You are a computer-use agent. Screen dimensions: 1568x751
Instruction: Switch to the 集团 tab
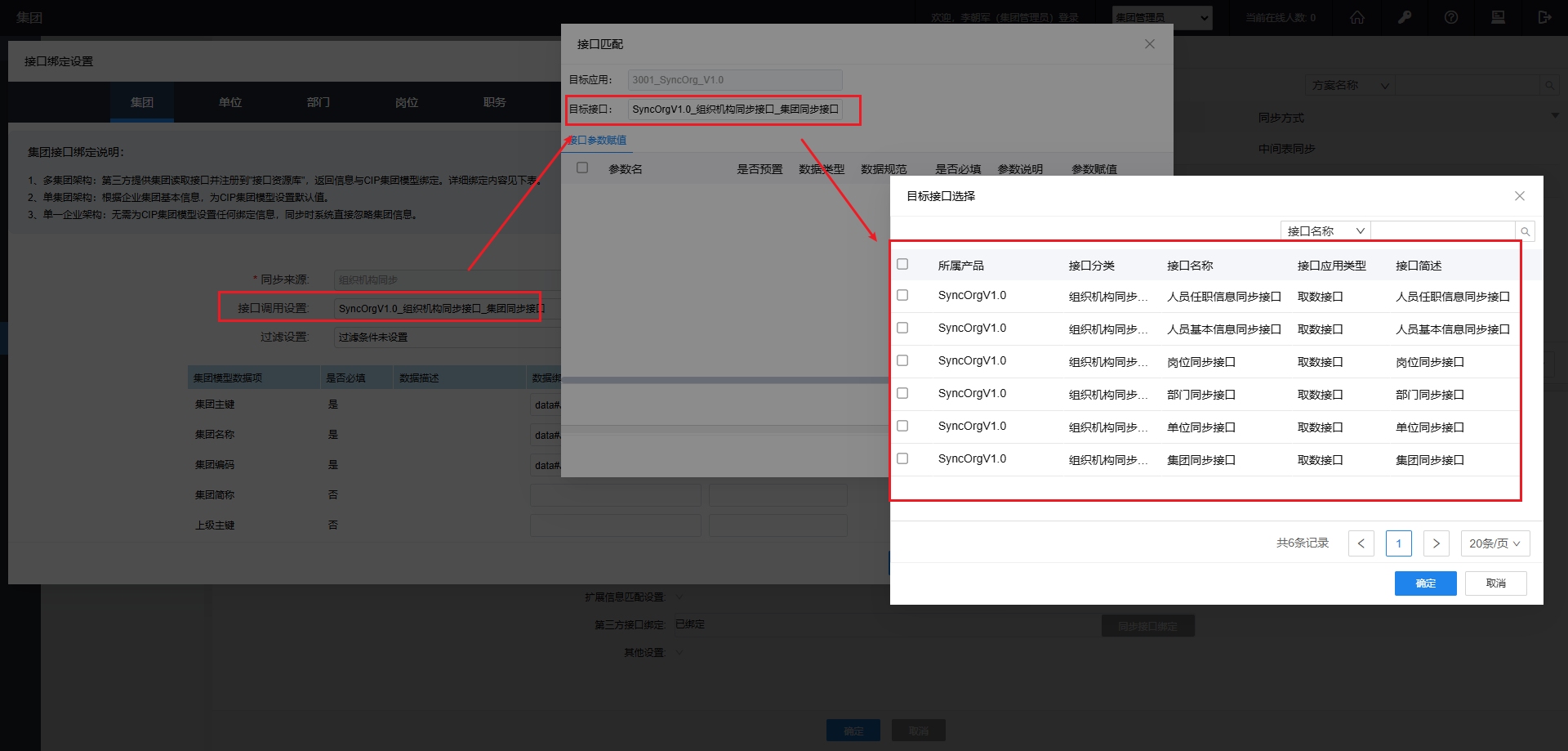[142, 102]
